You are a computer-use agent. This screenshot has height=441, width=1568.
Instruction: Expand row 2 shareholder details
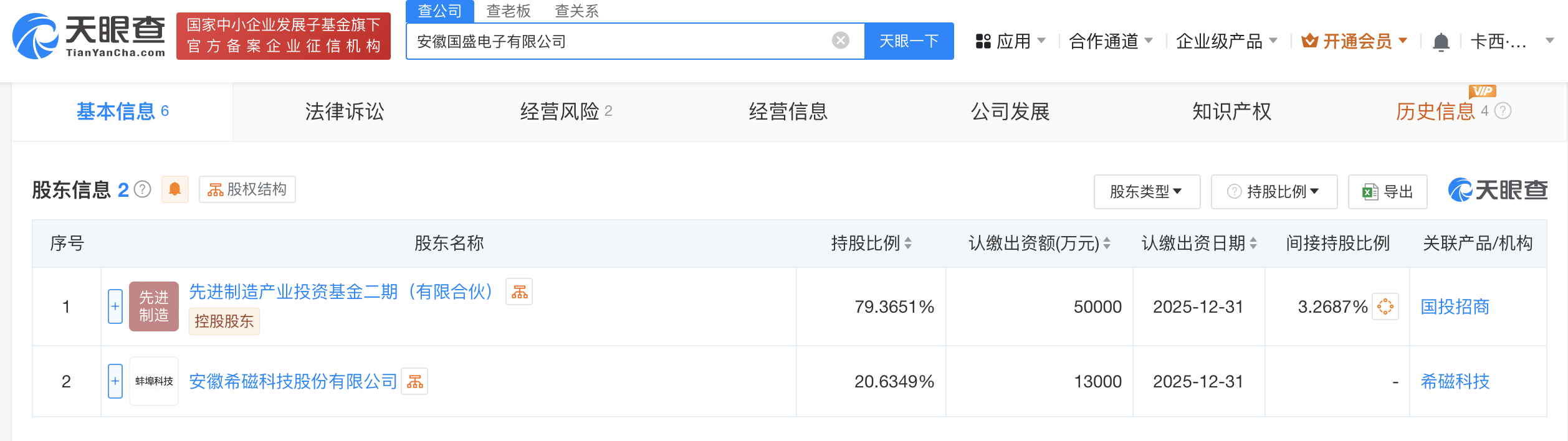click(115, 381)
